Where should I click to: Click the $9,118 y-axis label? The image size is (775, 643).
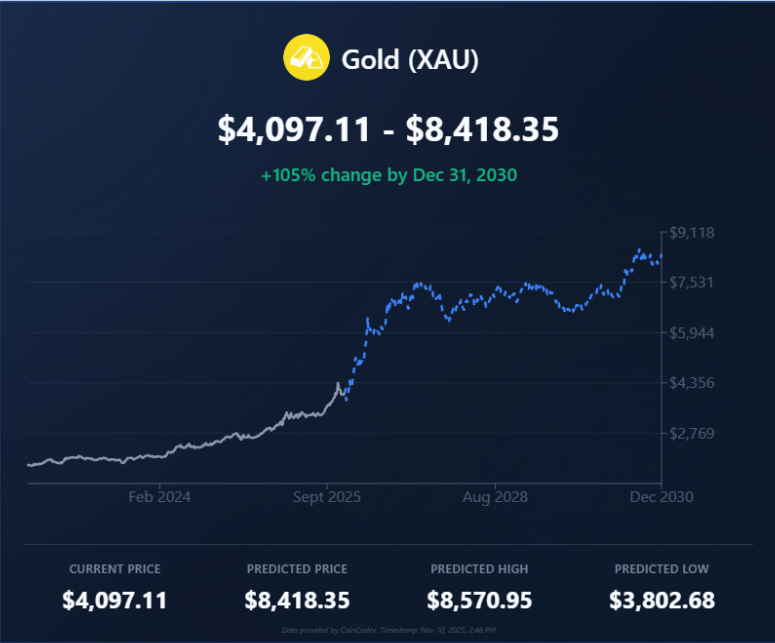[x=692, y=233]
